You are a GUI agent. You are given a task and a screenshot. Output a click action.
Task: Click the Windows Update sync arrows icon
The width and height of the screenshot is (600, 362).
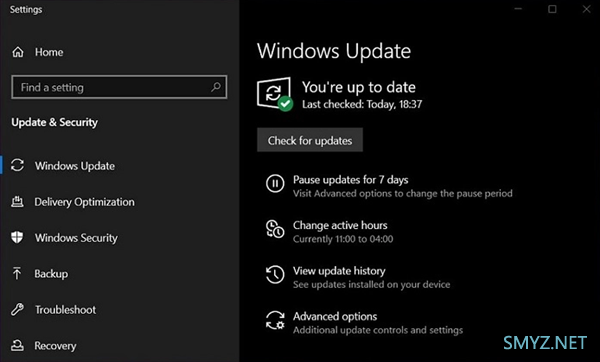point(17,165)
